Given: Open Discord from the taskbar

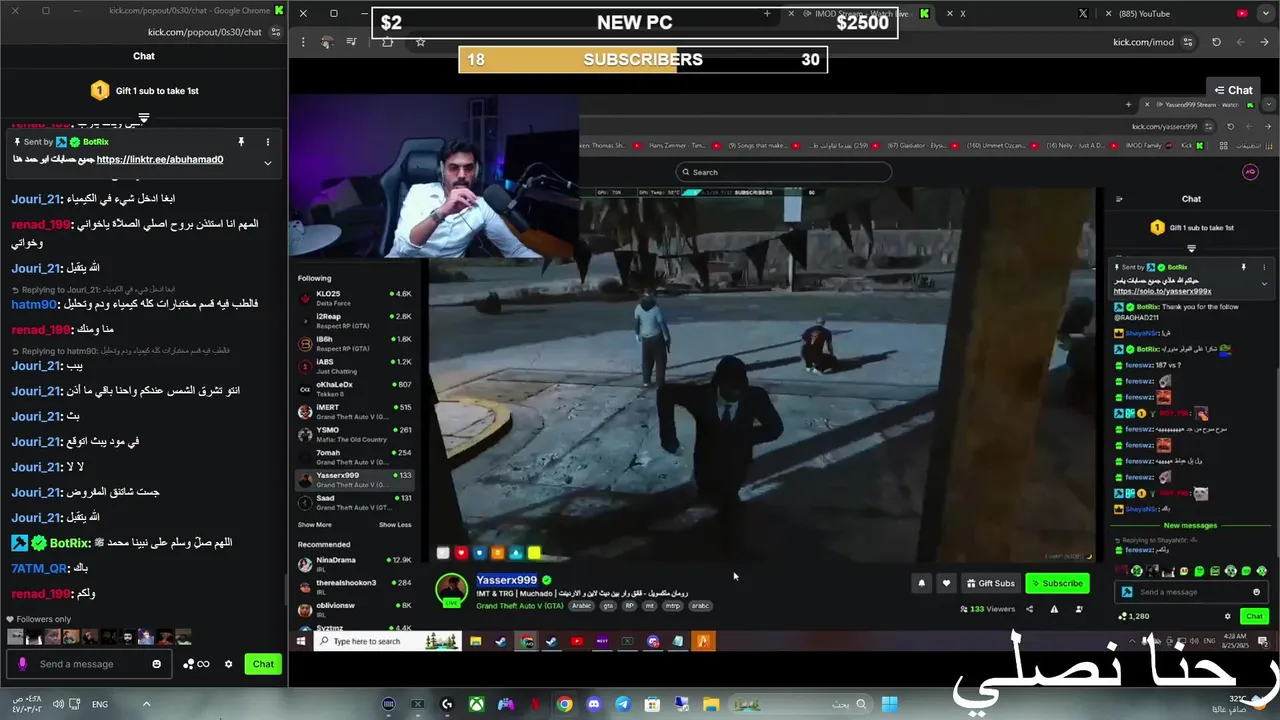Looking at the screenshot, I should [x=594, y=704].
